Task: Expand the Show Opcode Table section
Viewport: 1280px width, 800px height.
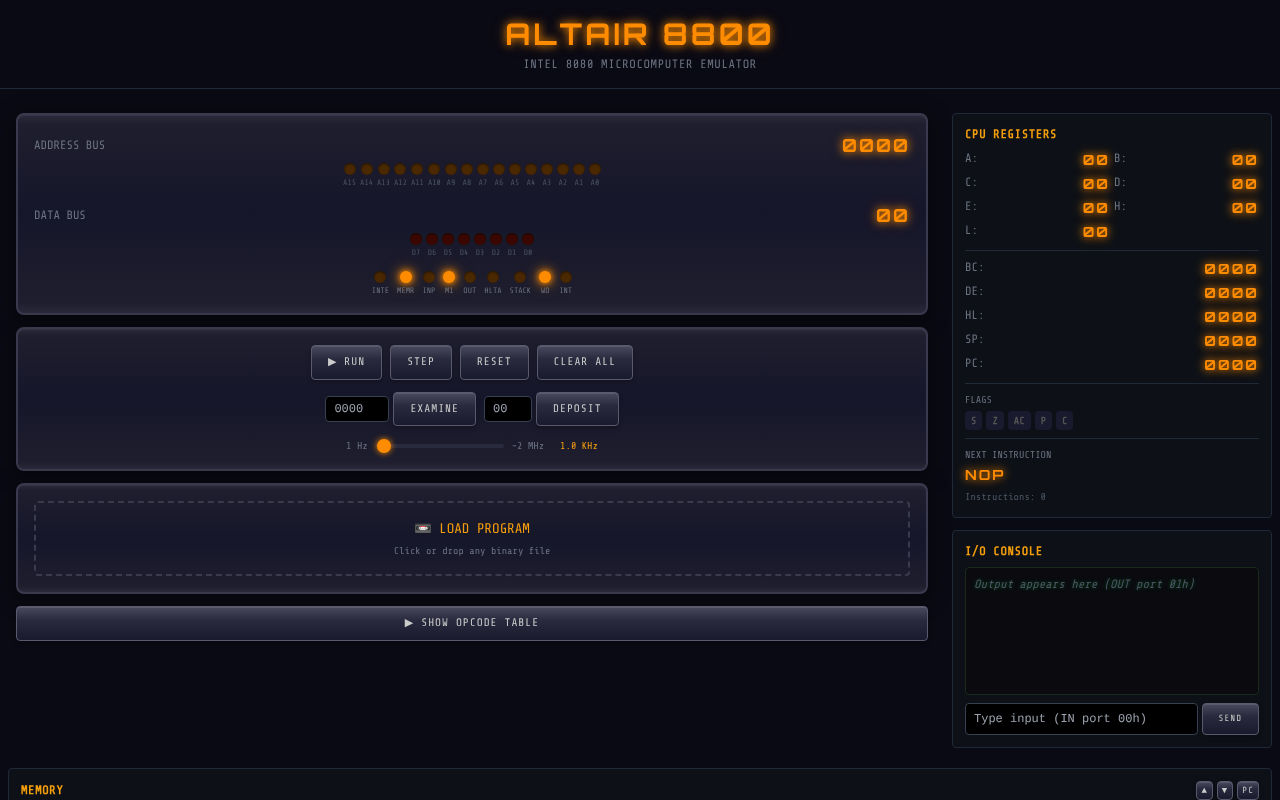Action: (472, 623)
